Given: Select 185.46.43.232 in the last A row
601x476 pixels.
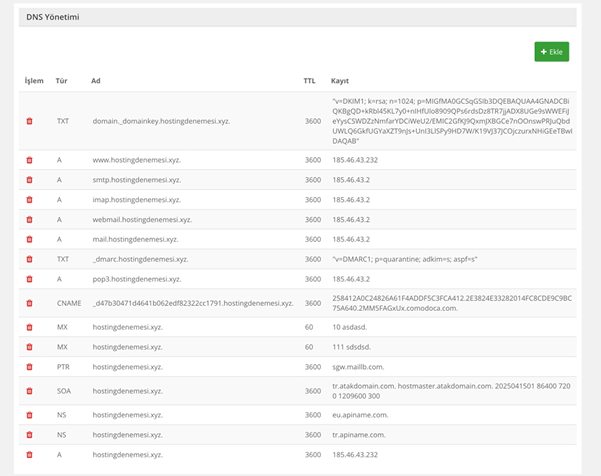Looking at the screenshot, I should tap(355, 455).
